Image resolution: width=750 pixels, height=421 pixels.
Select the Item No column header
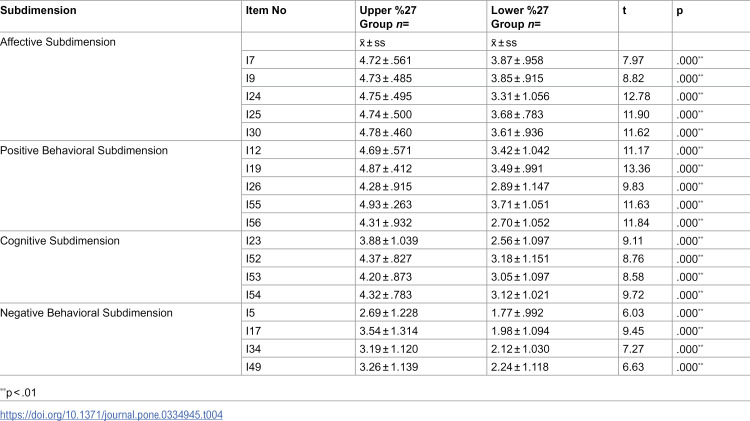(x=266, y=11)
